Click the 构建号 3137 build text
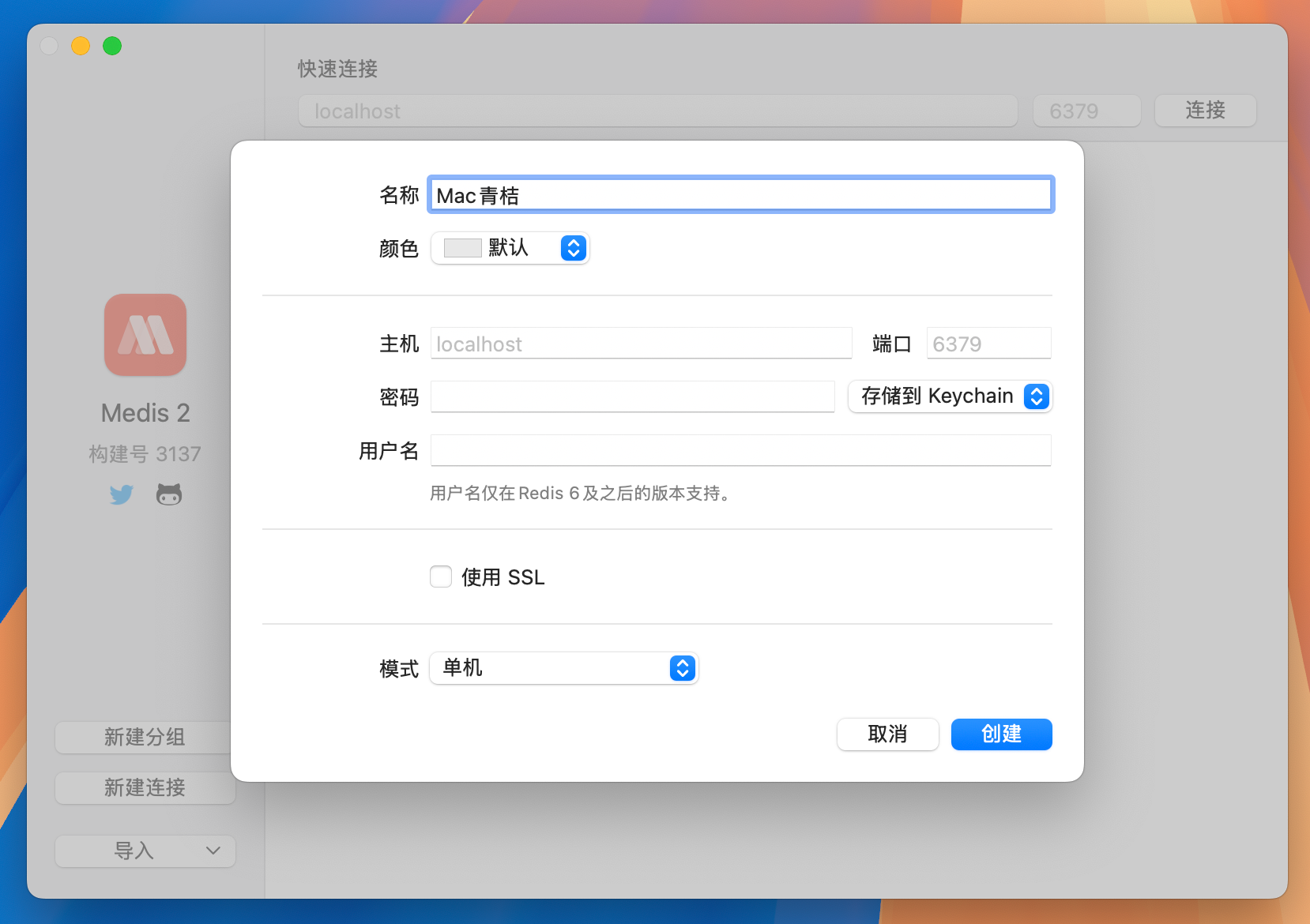 coord(145,454)
